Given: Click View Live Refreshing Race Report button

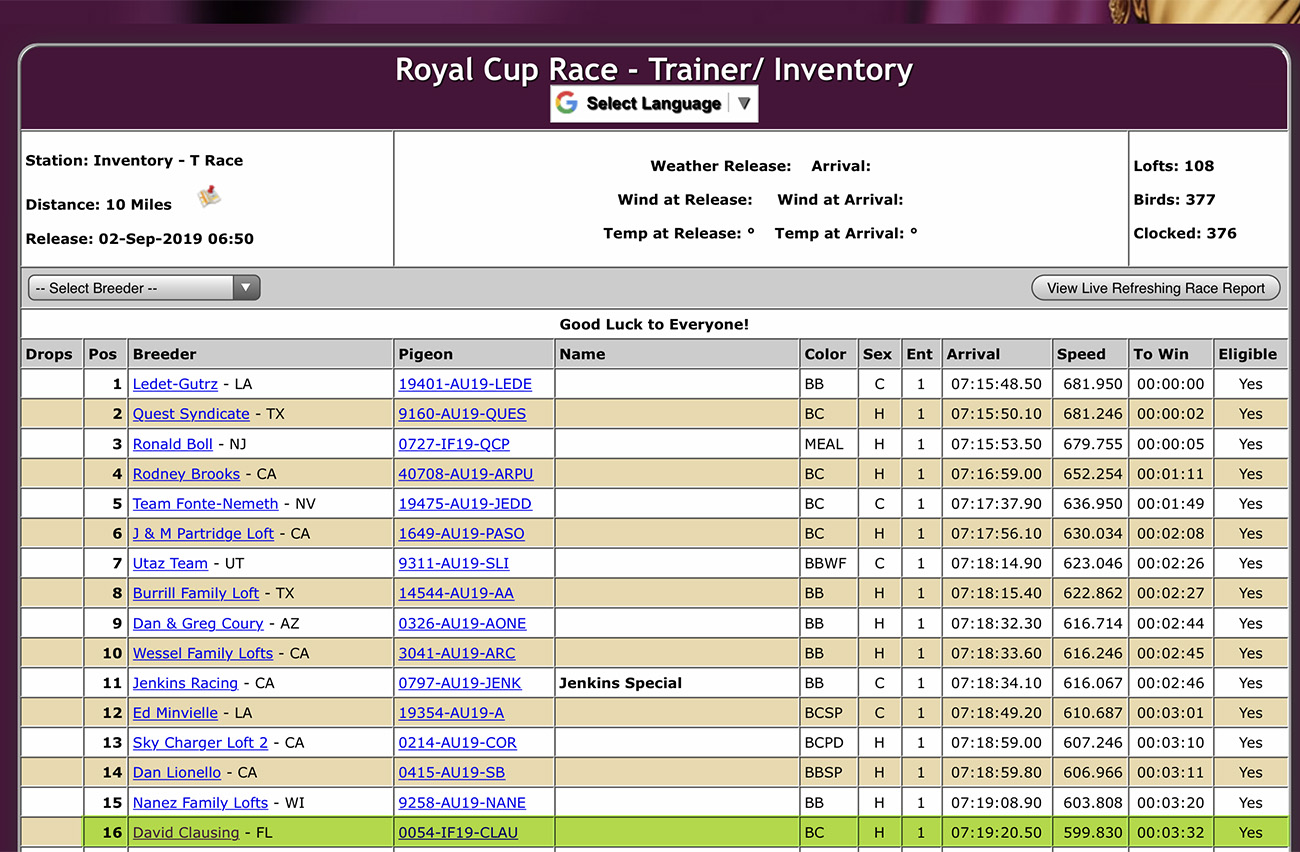Looking at the screenshot, I should [1155, 288].
